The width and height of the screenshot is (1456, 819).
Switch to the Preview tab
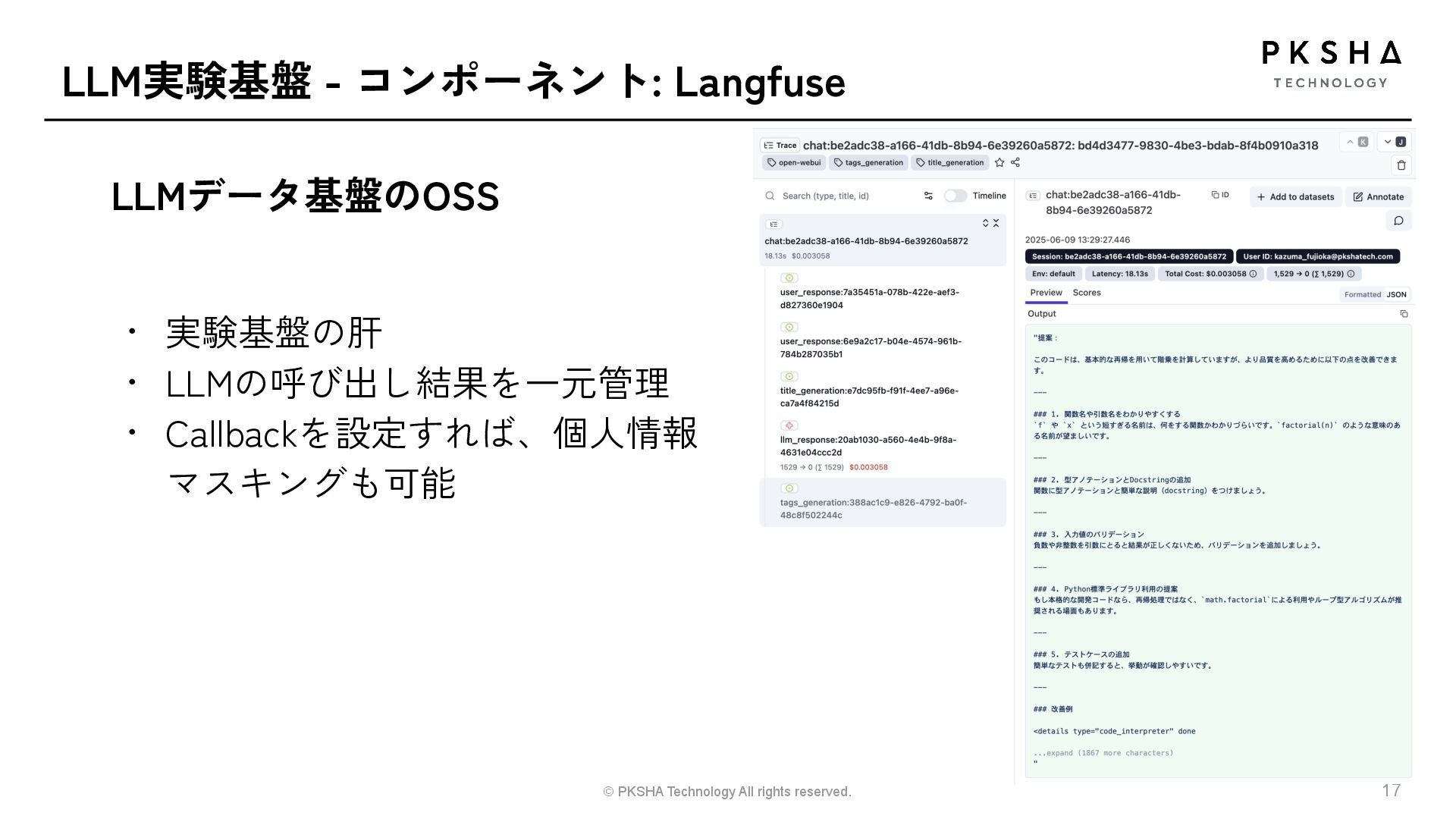[x=1046, y=293]
